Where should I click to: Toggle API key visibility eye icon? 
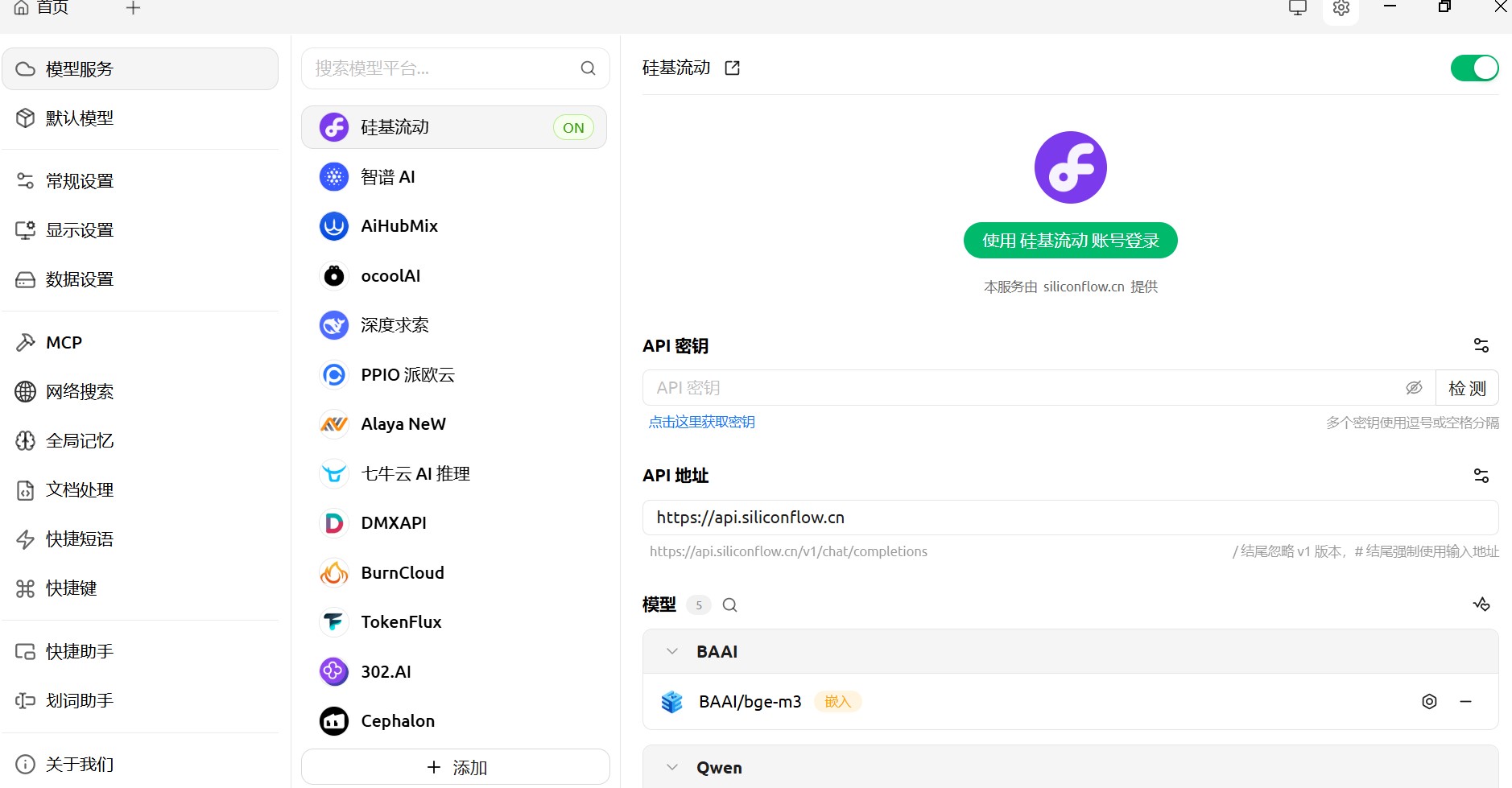point(1414,388)
